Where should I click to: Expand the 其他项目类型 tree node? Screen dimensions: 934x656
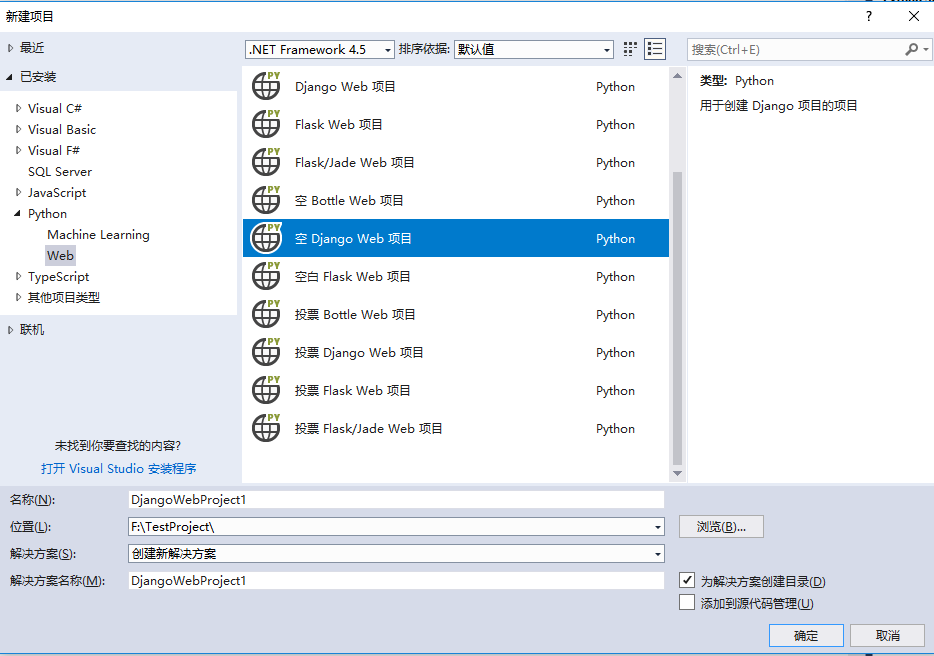[x=18, y=297]
